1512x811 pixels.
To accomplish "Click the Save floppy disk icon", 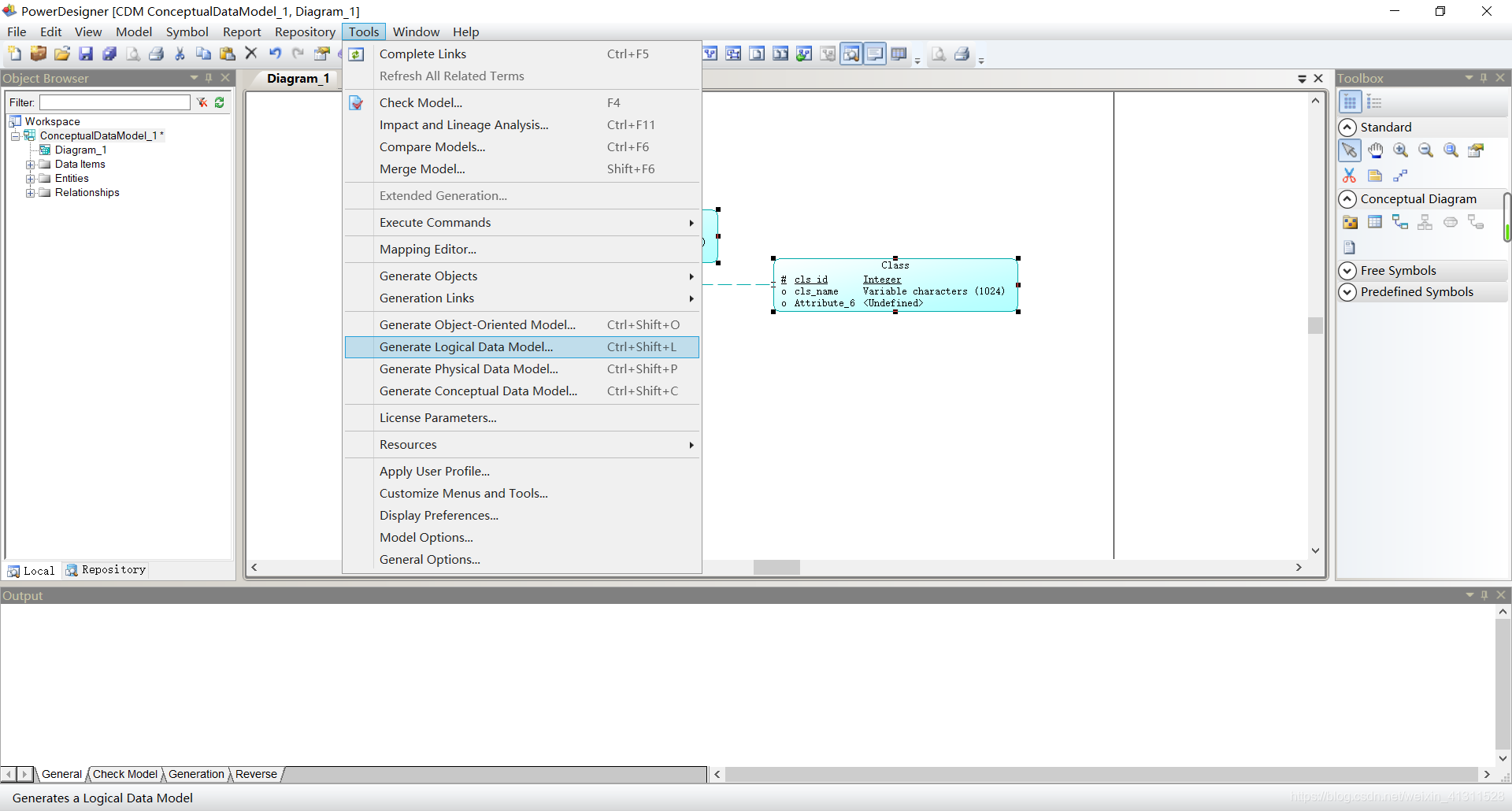I will (x=85, y=54).
